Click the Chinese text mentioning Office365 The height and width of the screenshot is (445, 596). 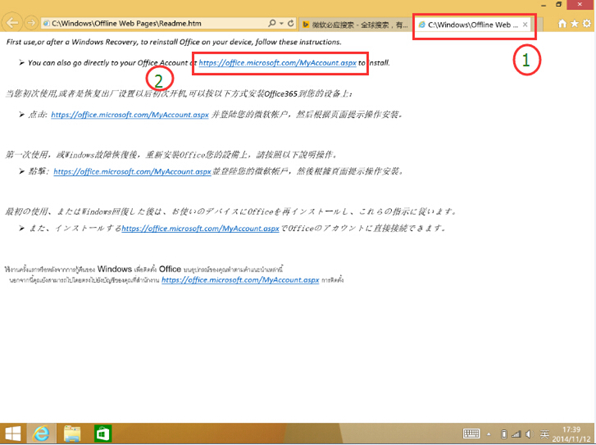[179, 93]
